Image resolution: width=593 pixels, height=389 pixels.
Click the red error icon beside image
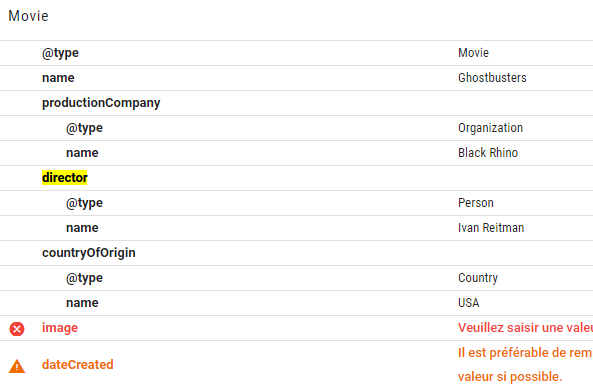[x=17, y=329]
